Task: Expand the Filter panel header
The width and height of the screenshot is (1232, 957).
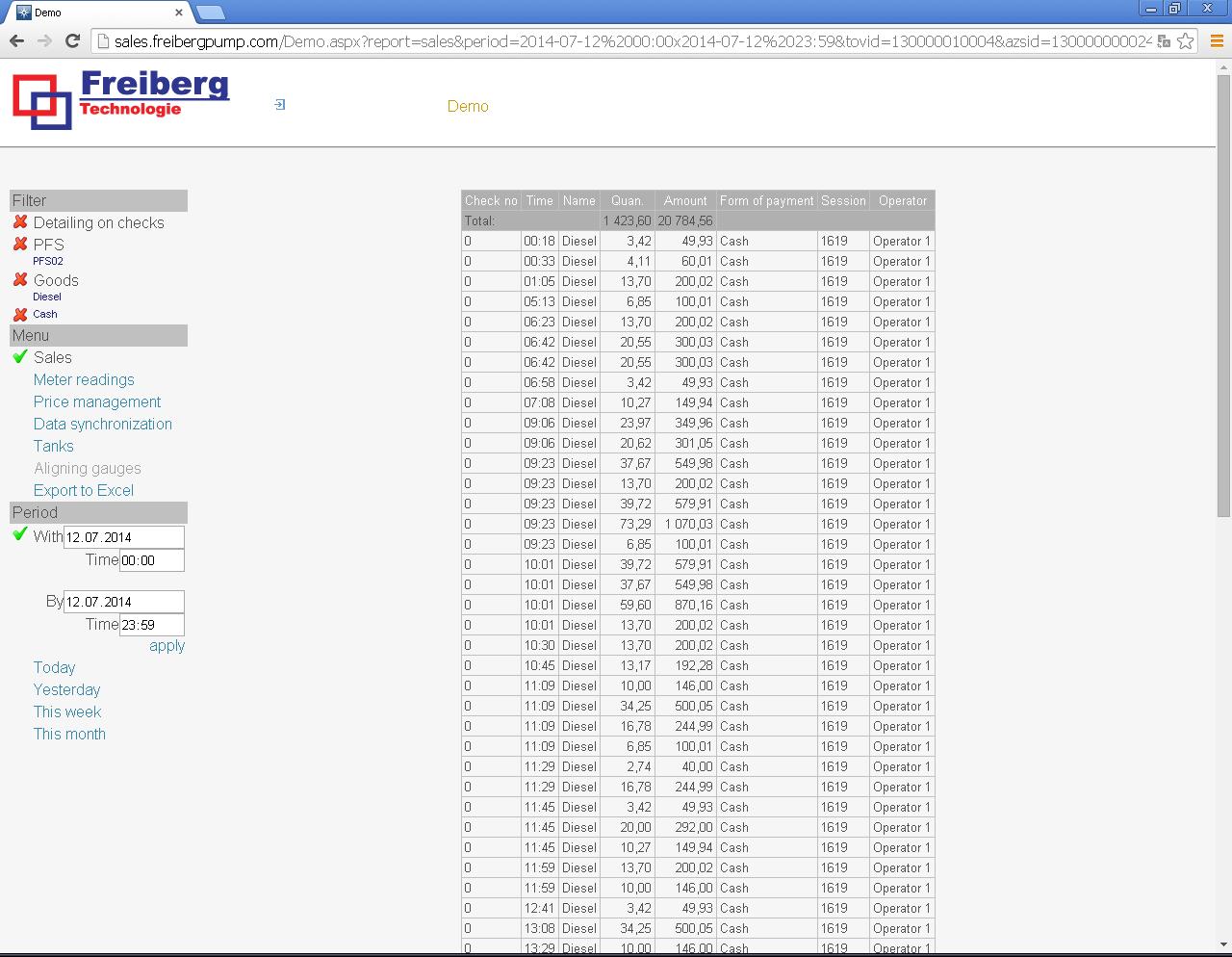Action: point(96,200)
